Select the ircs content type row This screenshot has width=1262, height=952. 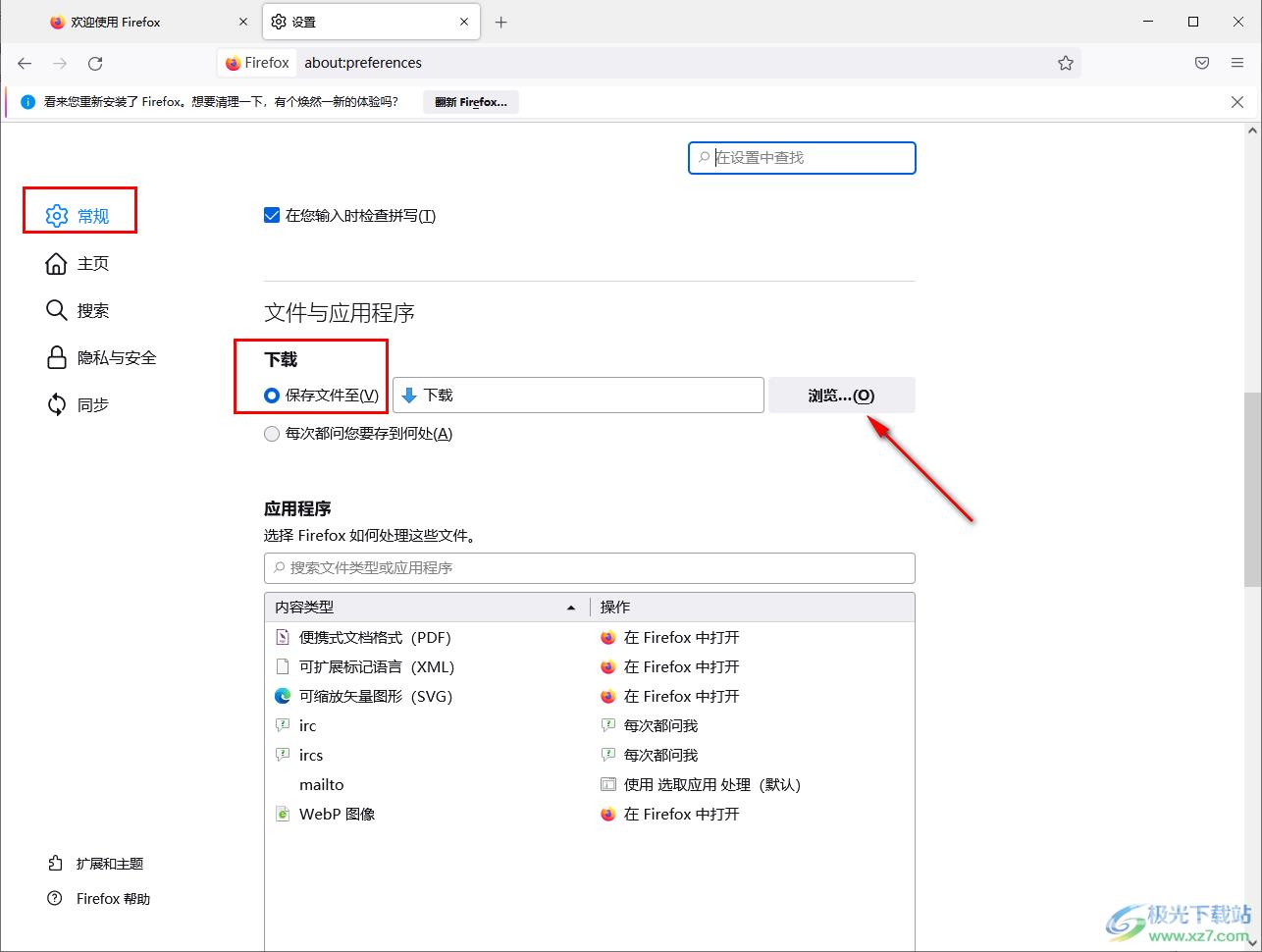click(590, 755)
